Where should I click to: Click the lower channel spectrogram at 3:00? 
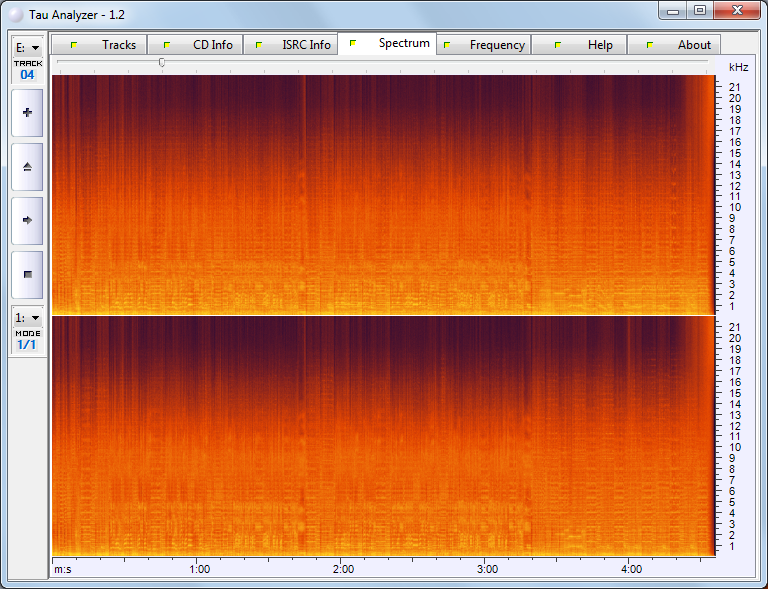[486, 436]
